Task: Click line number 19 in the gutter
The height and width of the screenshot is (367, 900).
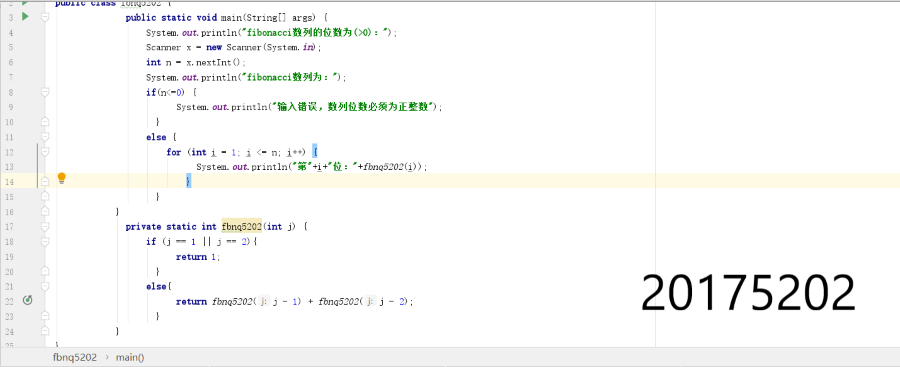Action: point(10,256)
